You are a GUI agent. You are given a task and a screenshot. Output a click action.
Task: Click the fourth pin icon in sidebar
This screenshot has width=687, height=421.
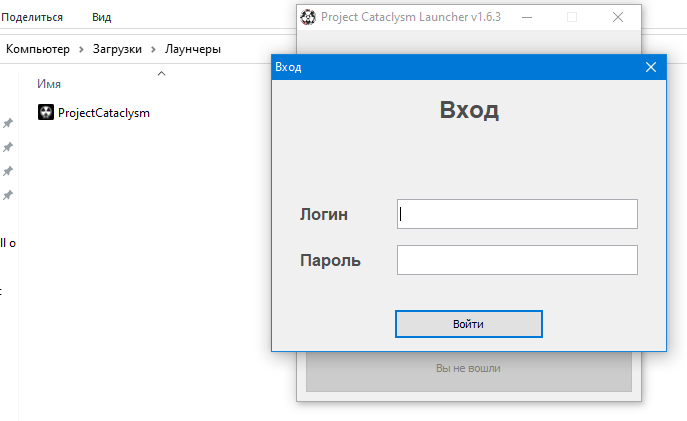(7, 195)
